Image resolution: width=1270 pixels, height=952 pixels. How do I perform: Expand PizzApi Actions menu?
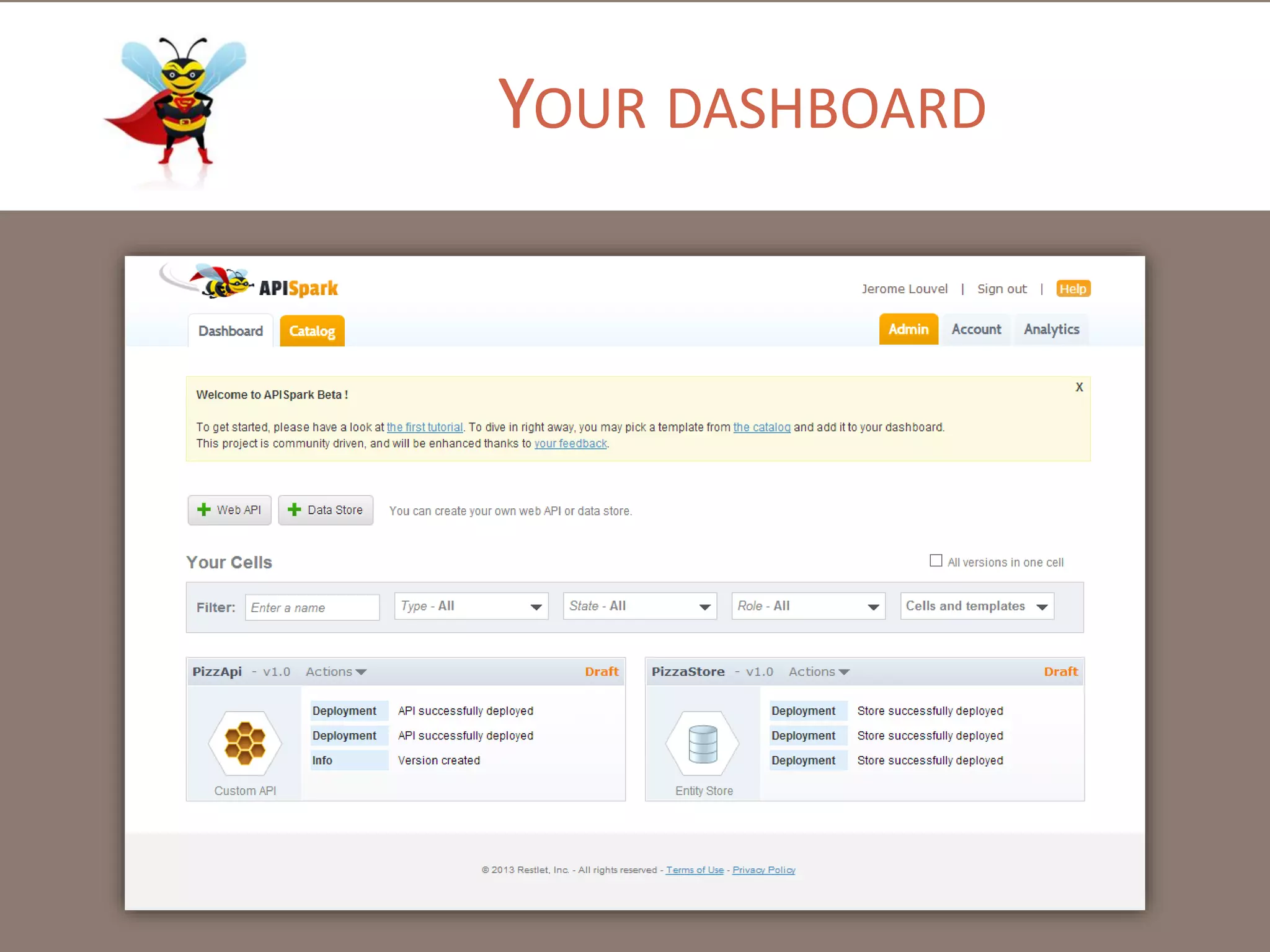336,672
